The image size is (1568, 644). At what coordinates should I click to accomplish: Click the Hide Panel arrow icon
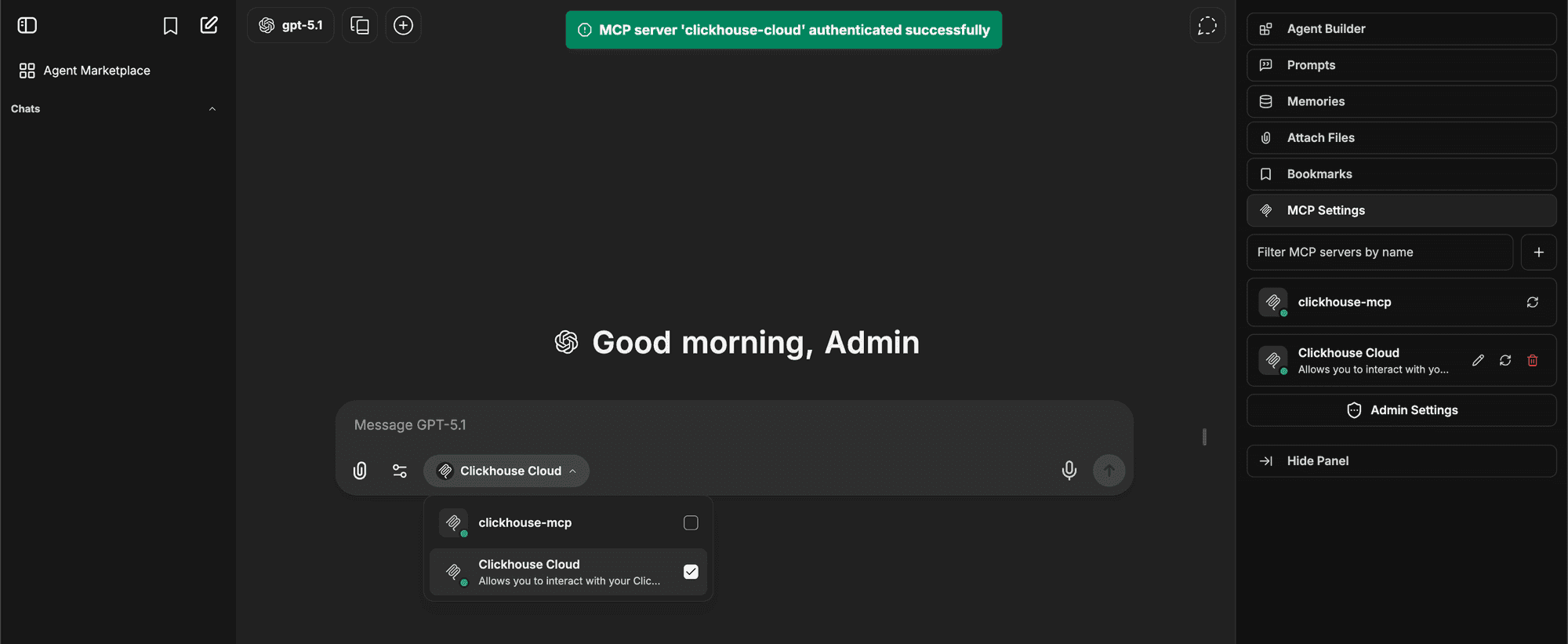click(1265, 461)
